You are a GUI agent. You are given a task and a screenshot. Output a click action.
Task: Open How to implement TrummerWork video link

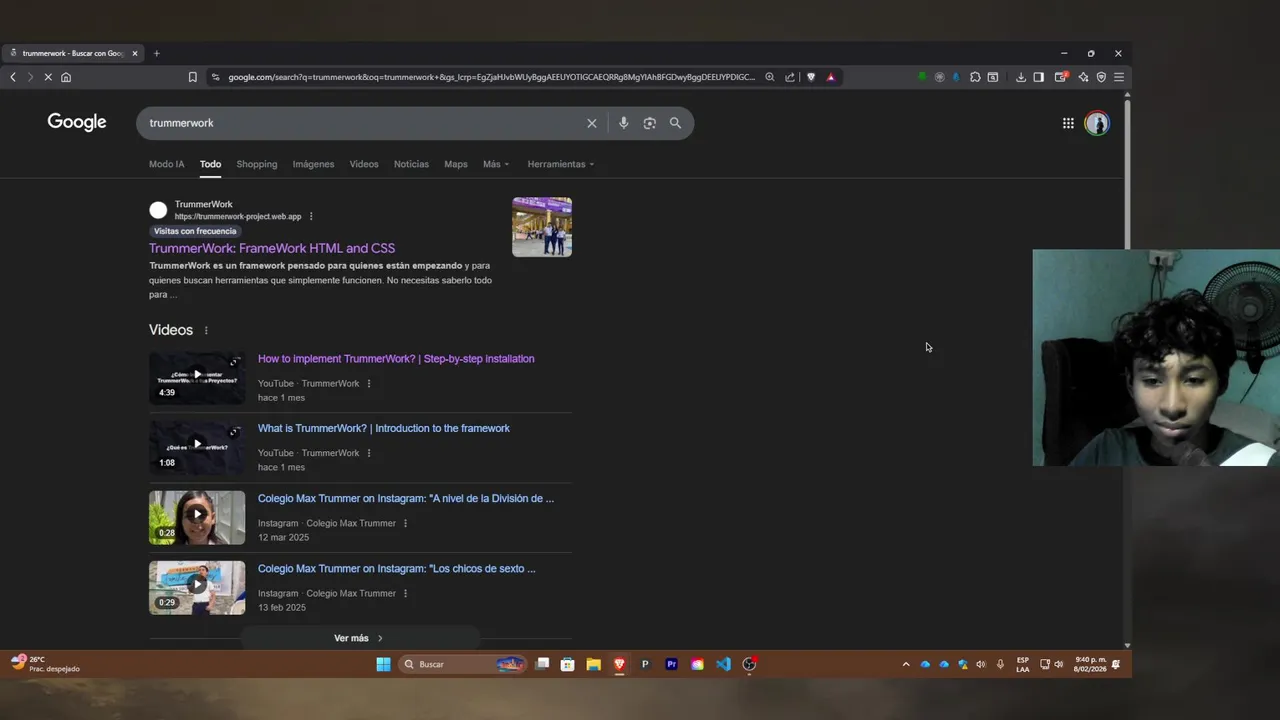396,359
